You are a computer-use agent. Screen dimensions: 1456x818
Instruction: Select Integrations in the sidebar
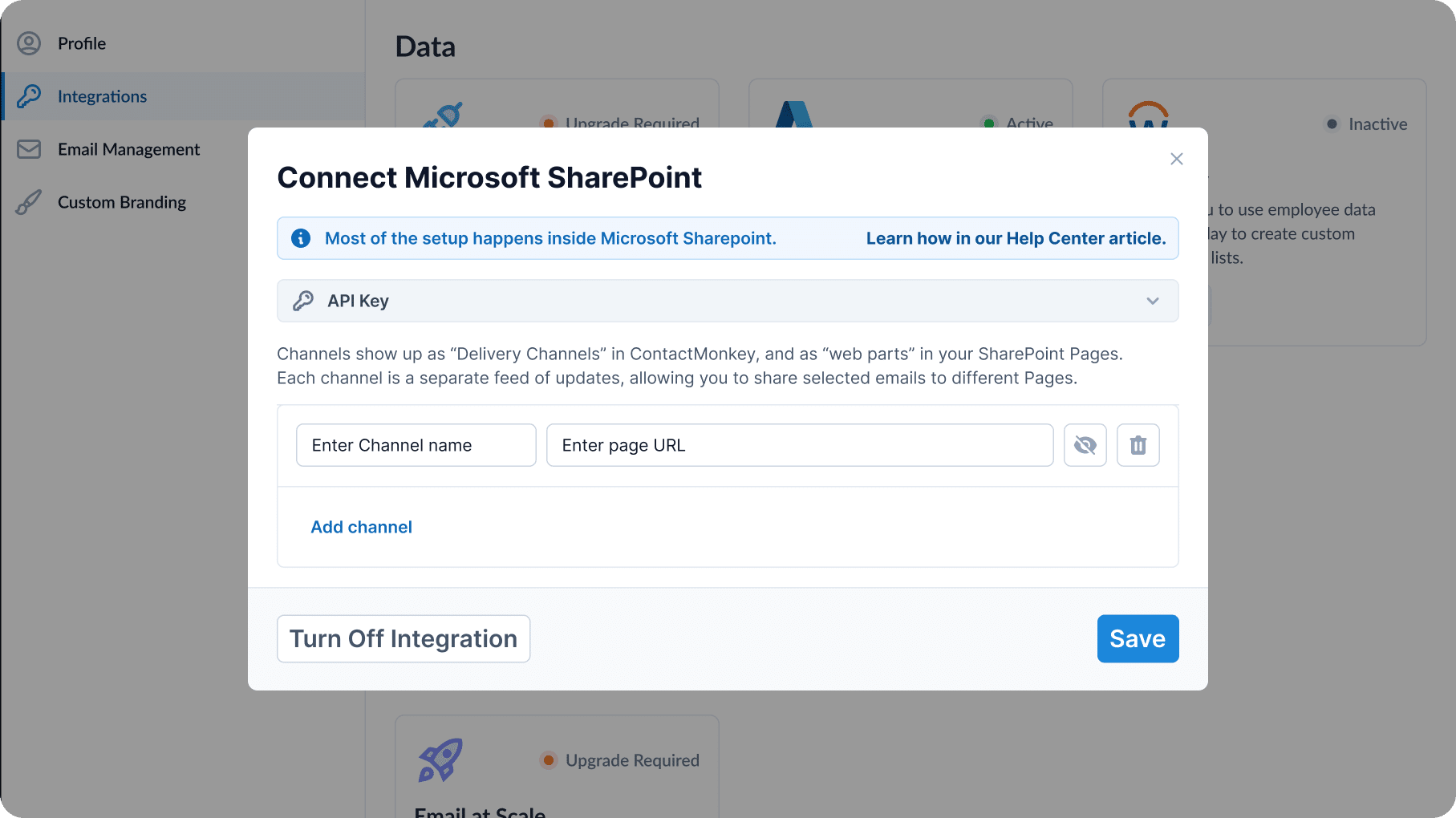tap(183, 96)
